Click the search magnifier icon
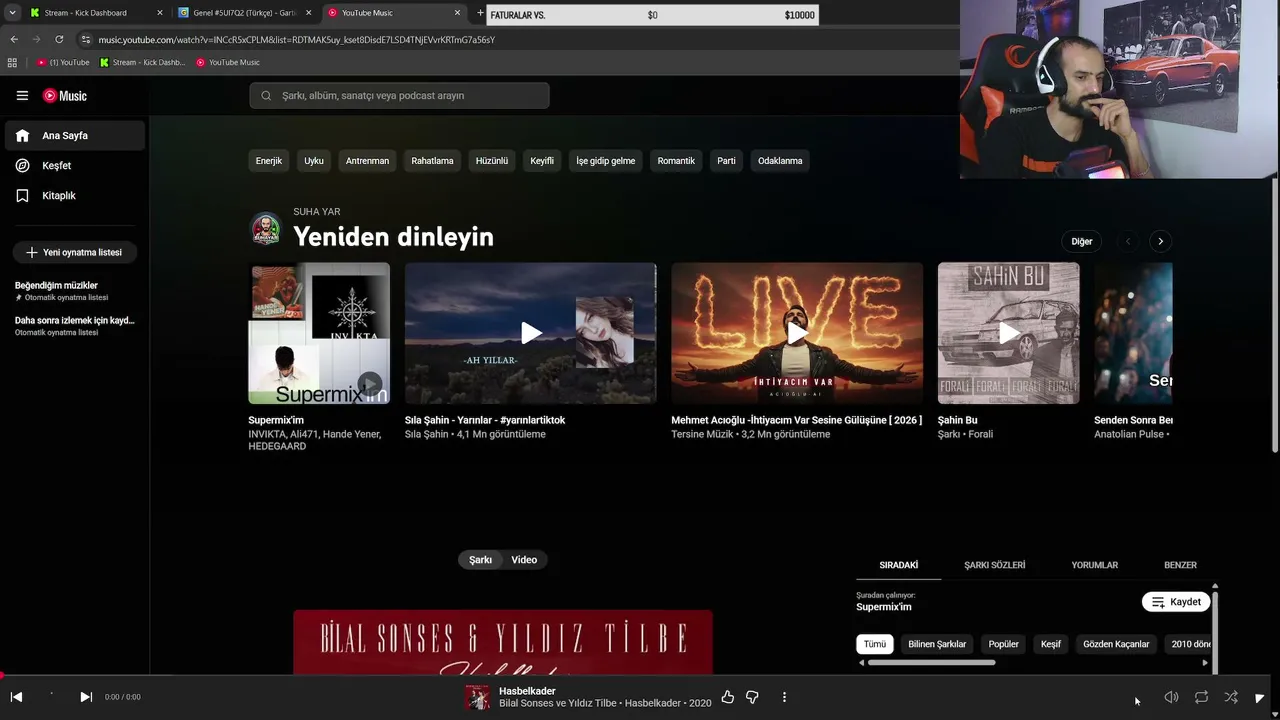Viewport: 1280px width, 720px height. click(266, 96)
